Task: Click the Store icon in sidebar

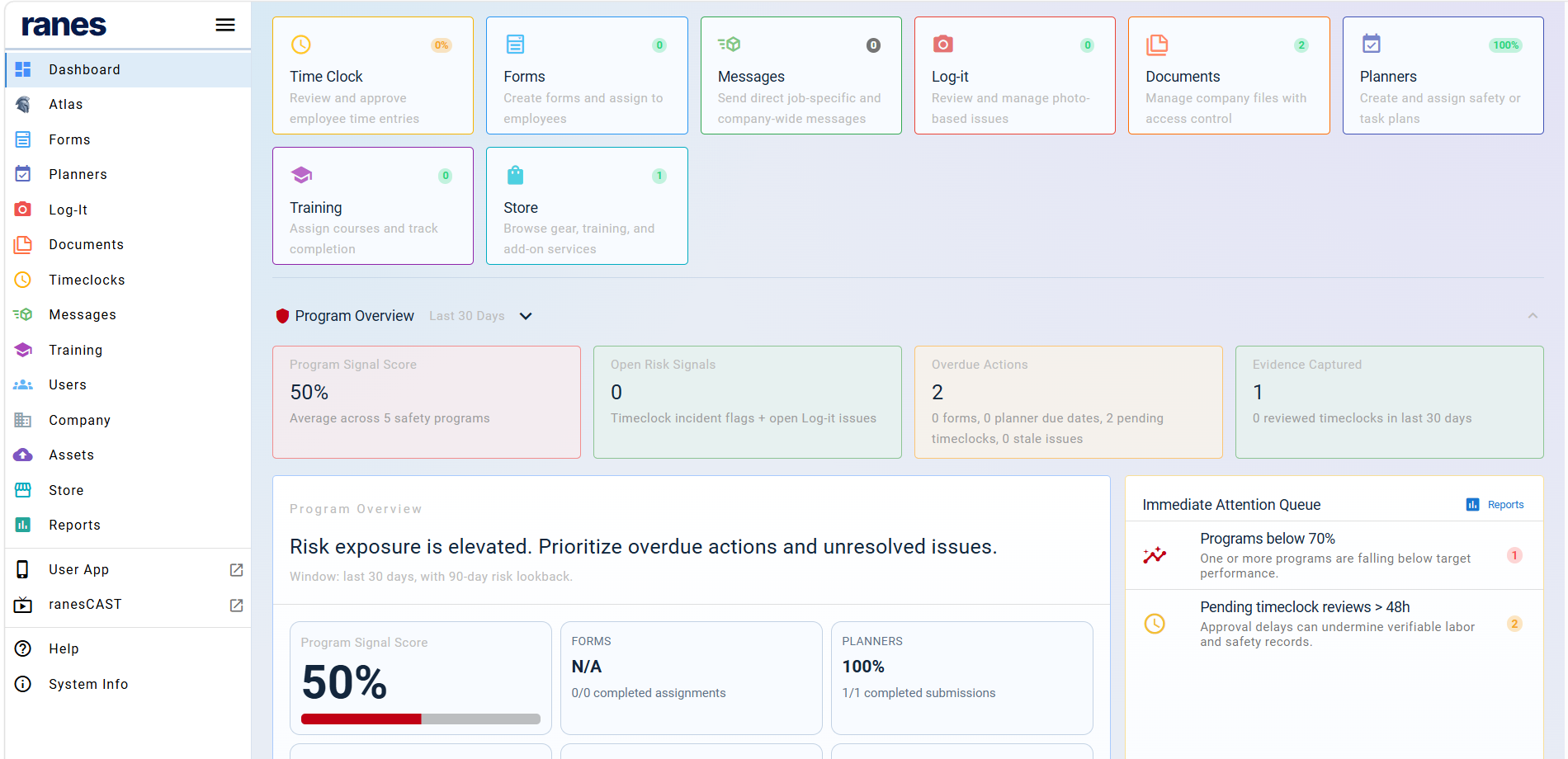Action: (23, 490)
